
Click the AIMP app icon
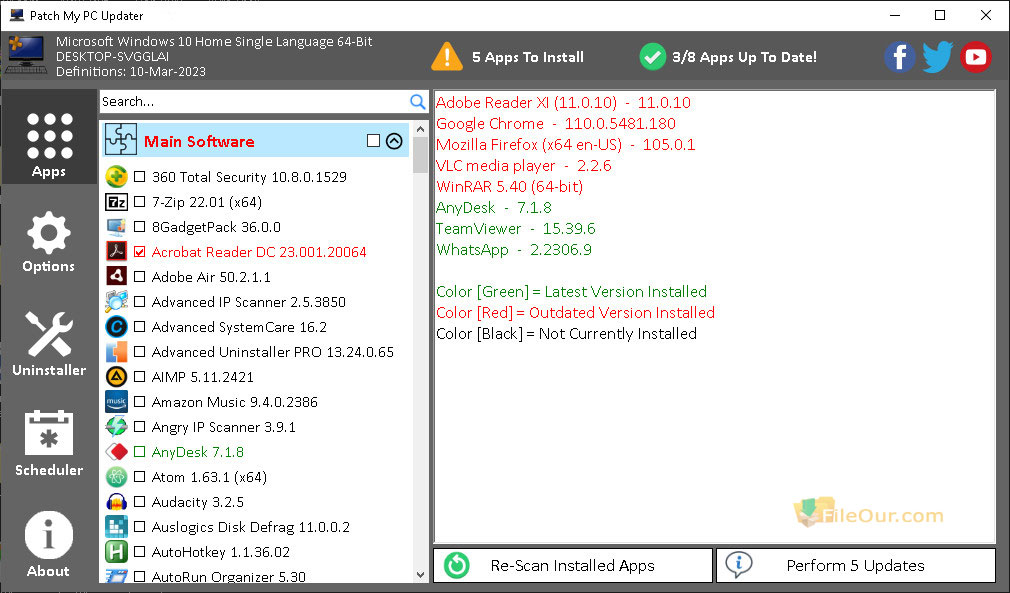116,377
